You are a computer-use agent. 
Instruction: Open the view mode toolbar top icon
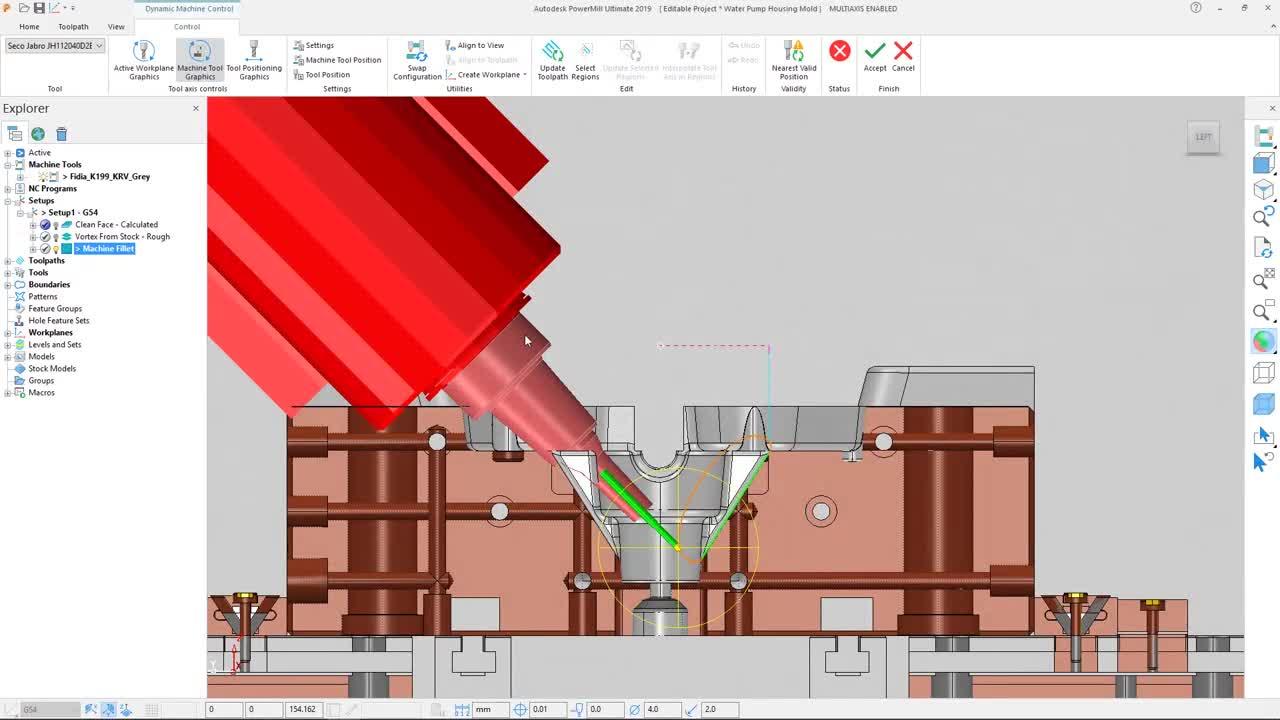[x=1263, y=134]
